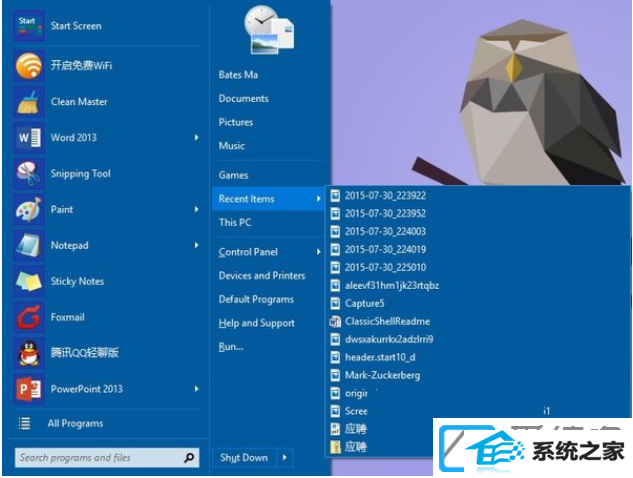The height and width of the screenshot is (478, 633).
Task: Open This PC entry
Action: coord(235,222)
